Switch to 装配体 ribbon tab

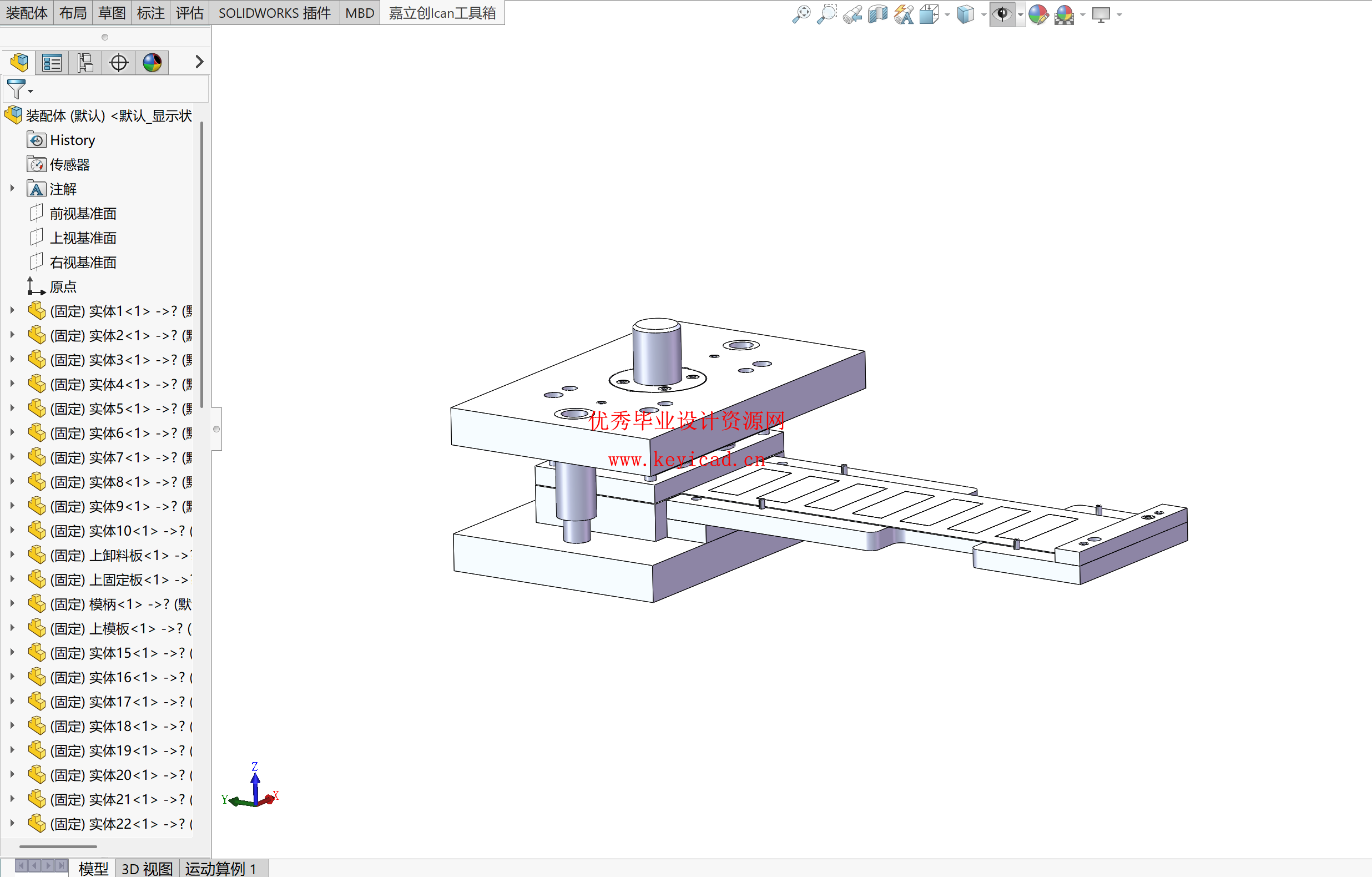click(27, 13)
